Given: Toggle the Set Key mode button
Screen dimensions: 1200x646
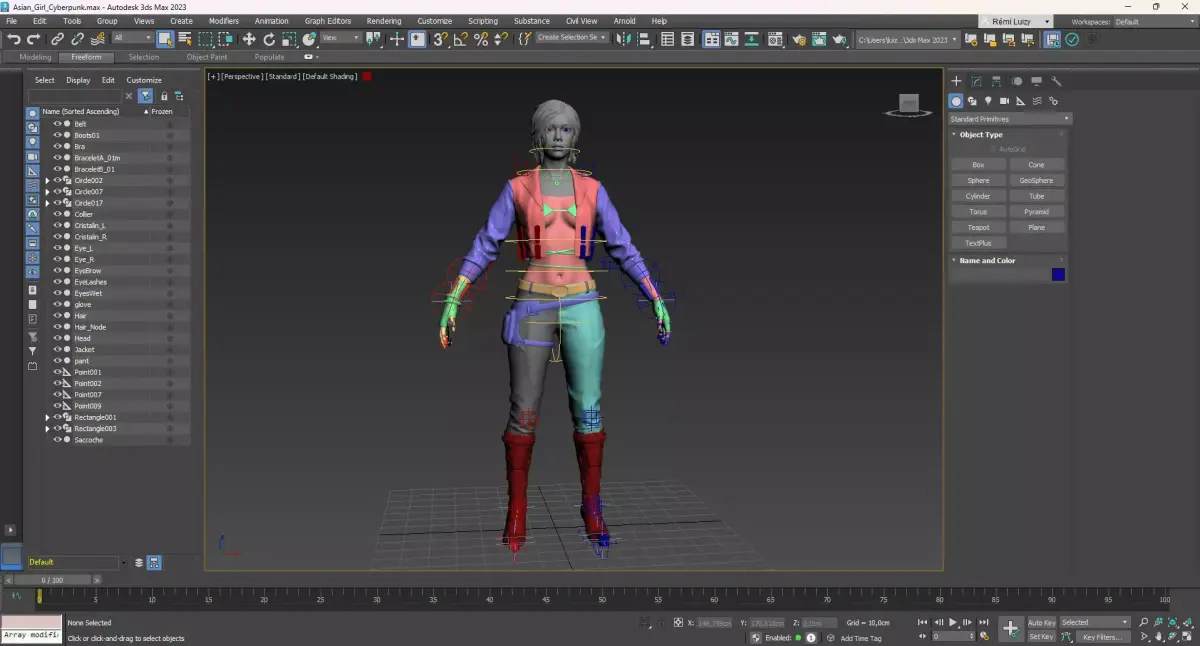Looking at the screenshot, I should [1041, 636].
